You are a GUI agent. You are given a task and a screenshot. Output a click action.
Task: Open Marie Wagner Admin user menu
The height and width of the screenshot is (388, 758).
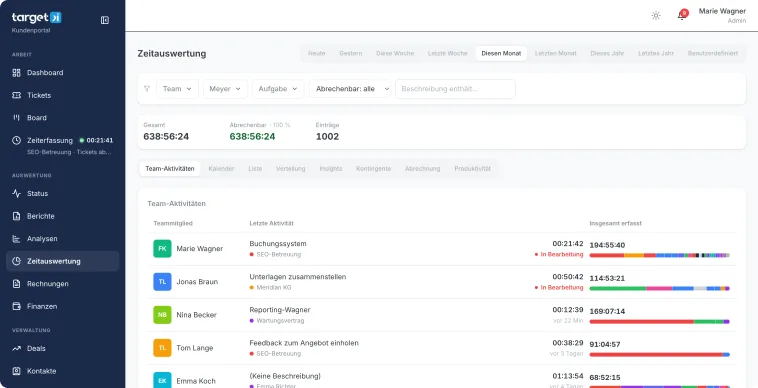click(x=722, y=15)
